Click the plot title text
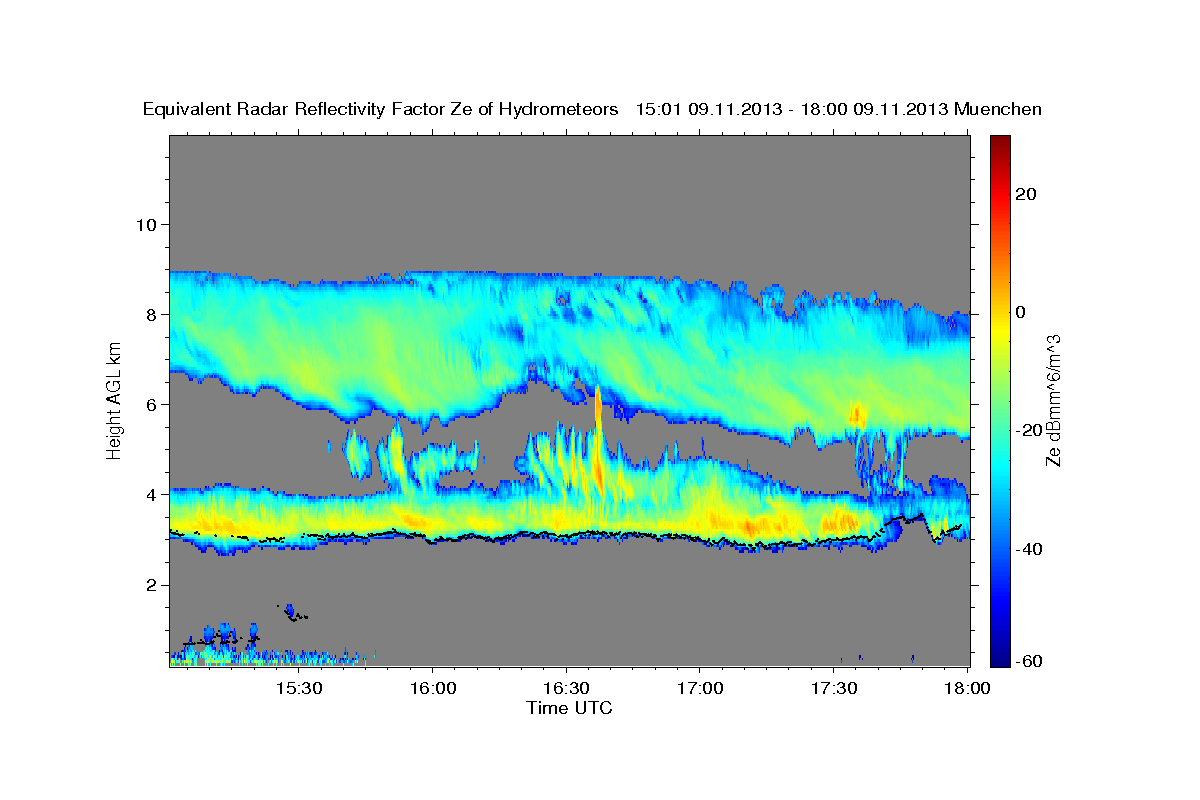1200x800 pixels. [x=592, y=109]
